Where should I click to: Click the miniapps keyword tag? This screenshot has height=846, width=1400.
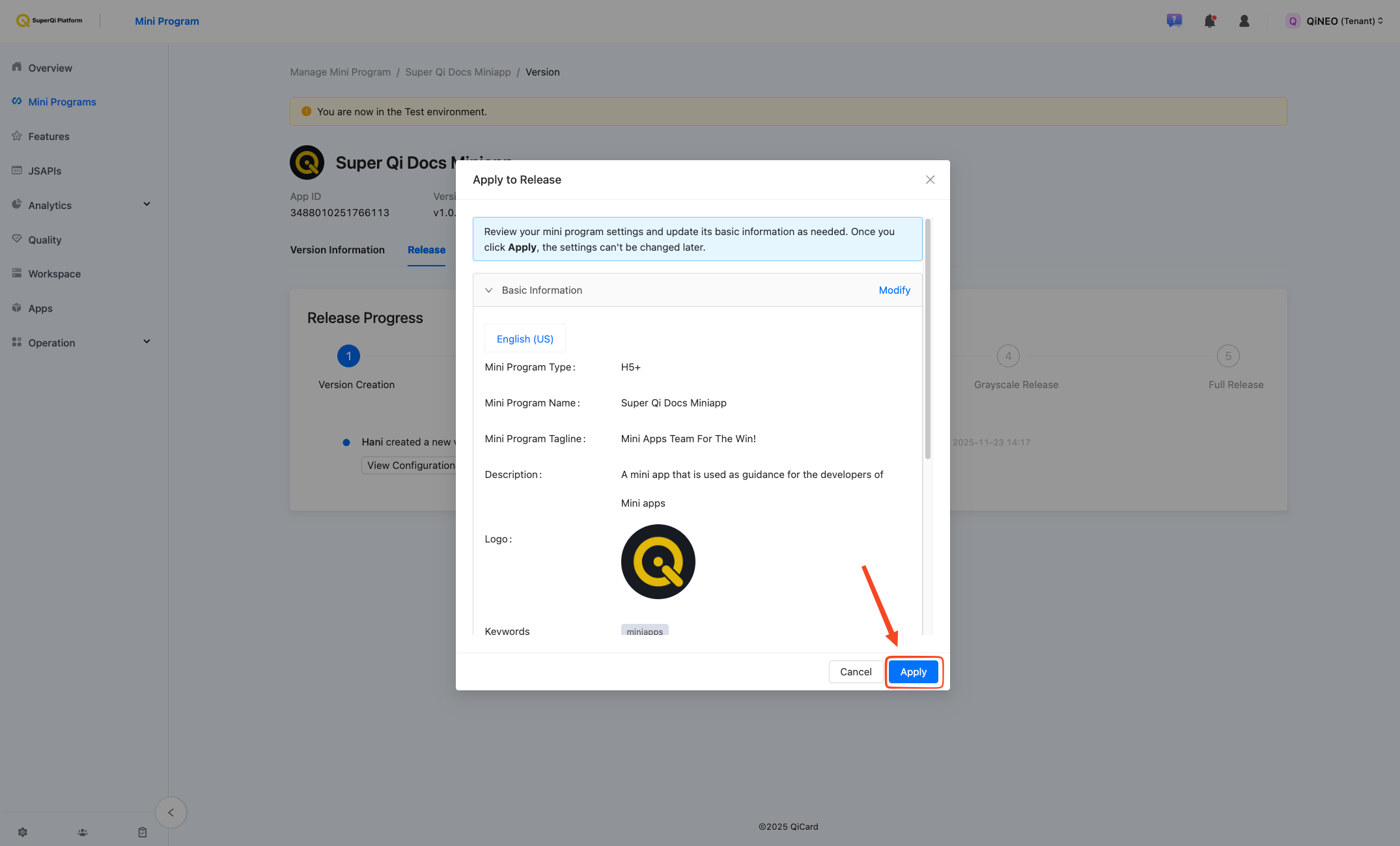(x=645, y=630)
